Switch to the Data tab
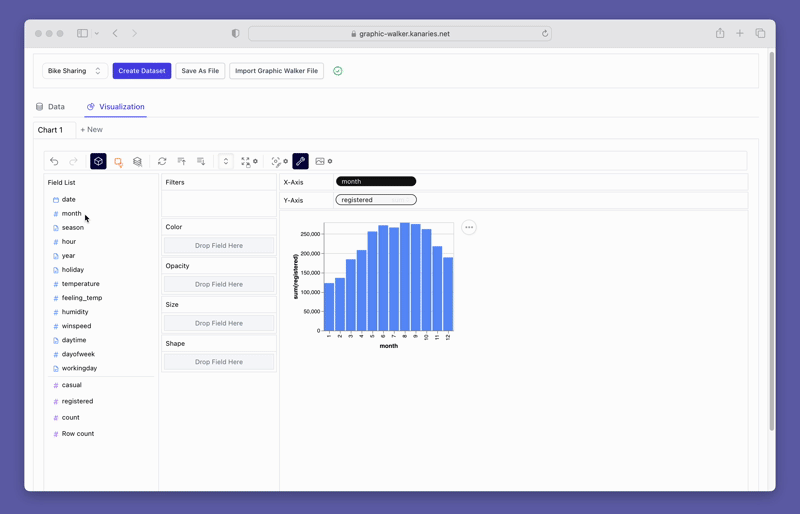 tap(50, 106)
